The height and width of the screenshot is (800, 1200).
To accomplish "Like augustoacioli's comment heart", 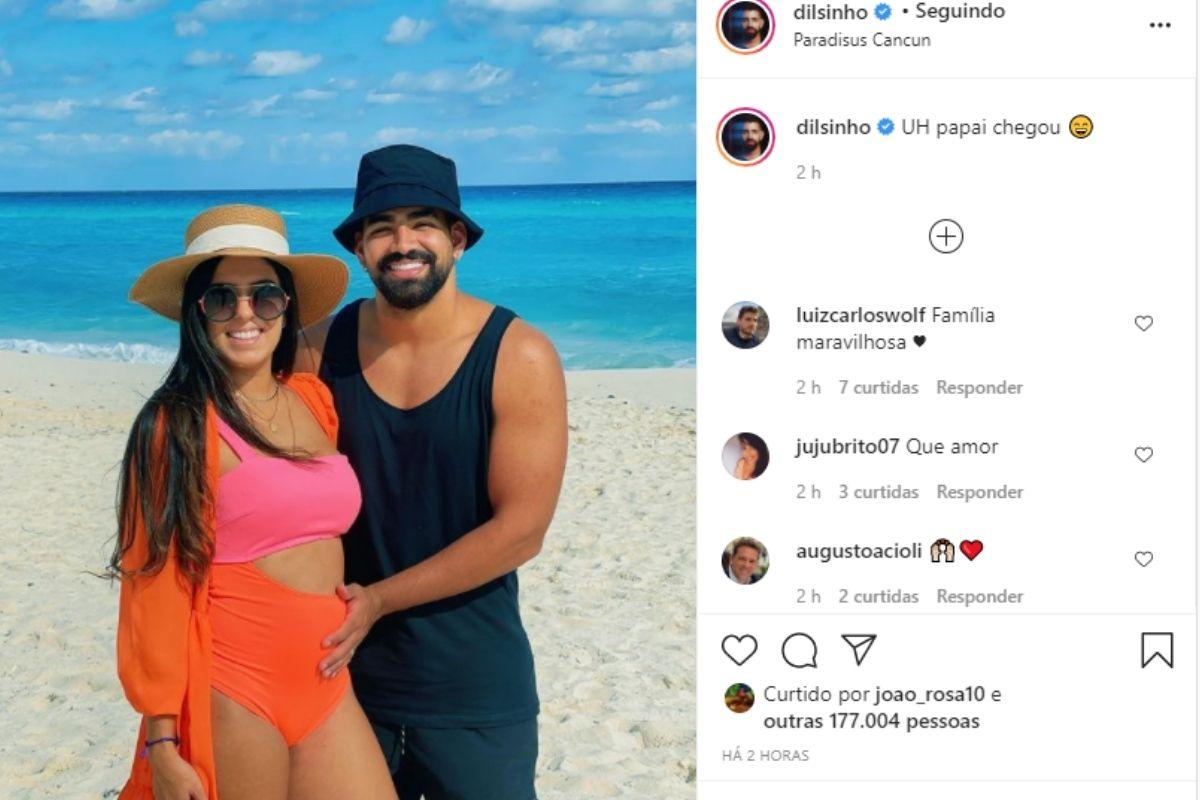I will 1143,559.
